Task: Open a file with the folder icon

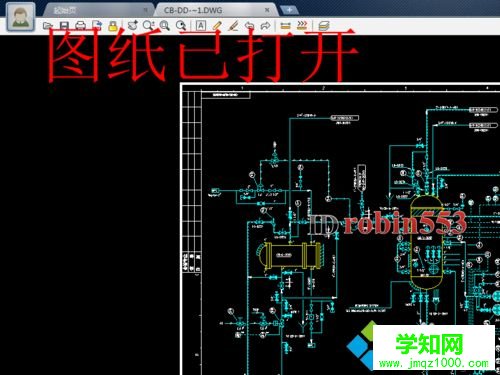Action: click(x=48, y=25)
